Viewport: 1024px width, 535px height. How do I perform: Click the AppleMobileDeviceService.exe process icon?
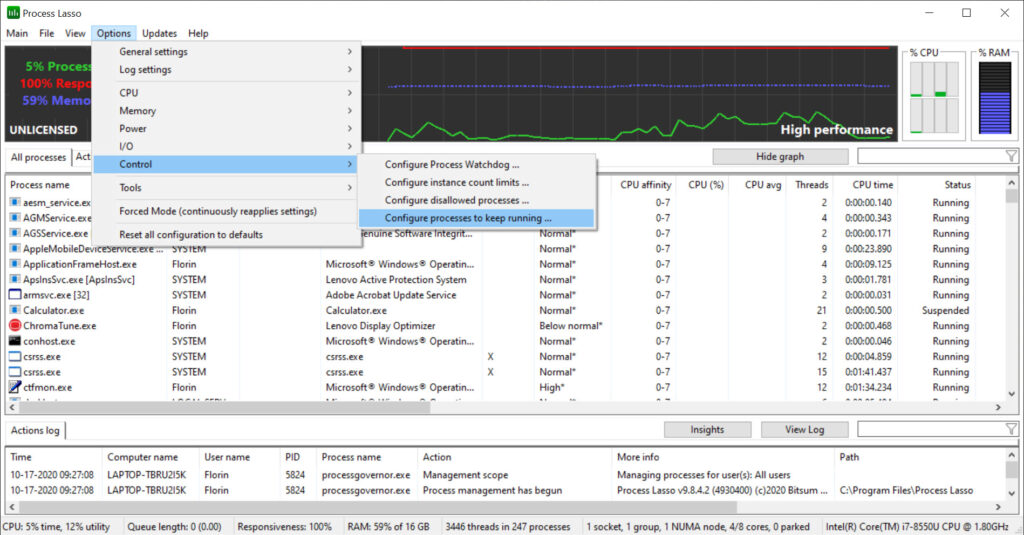pos(15,248)
